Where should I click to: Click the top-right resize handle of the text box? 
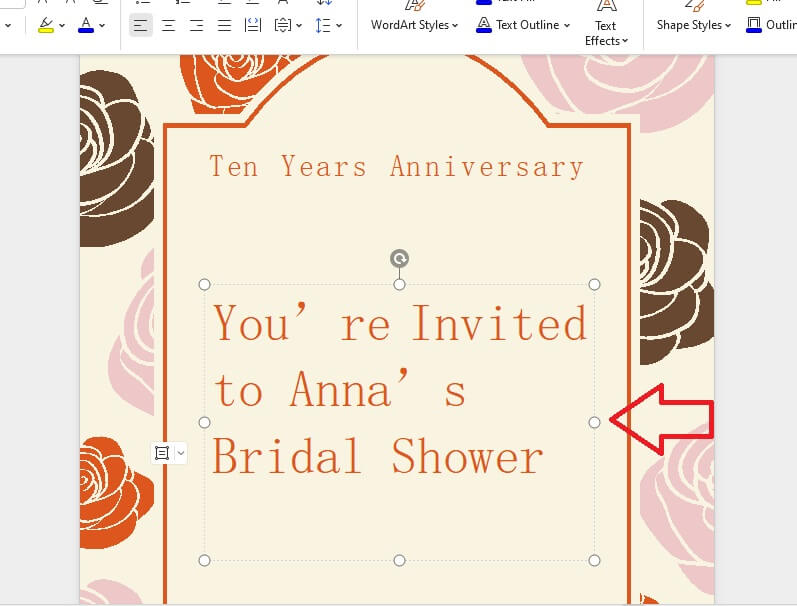(x=594, y=284)
